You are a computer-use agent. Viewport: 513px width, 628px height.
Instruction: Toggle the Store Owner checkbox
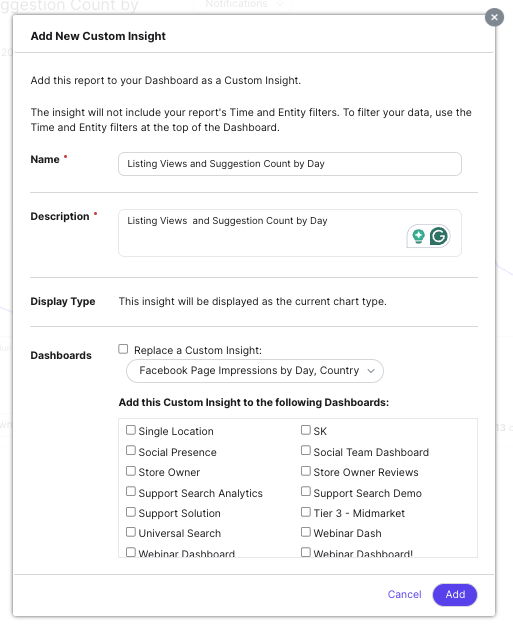click(131, 471)
